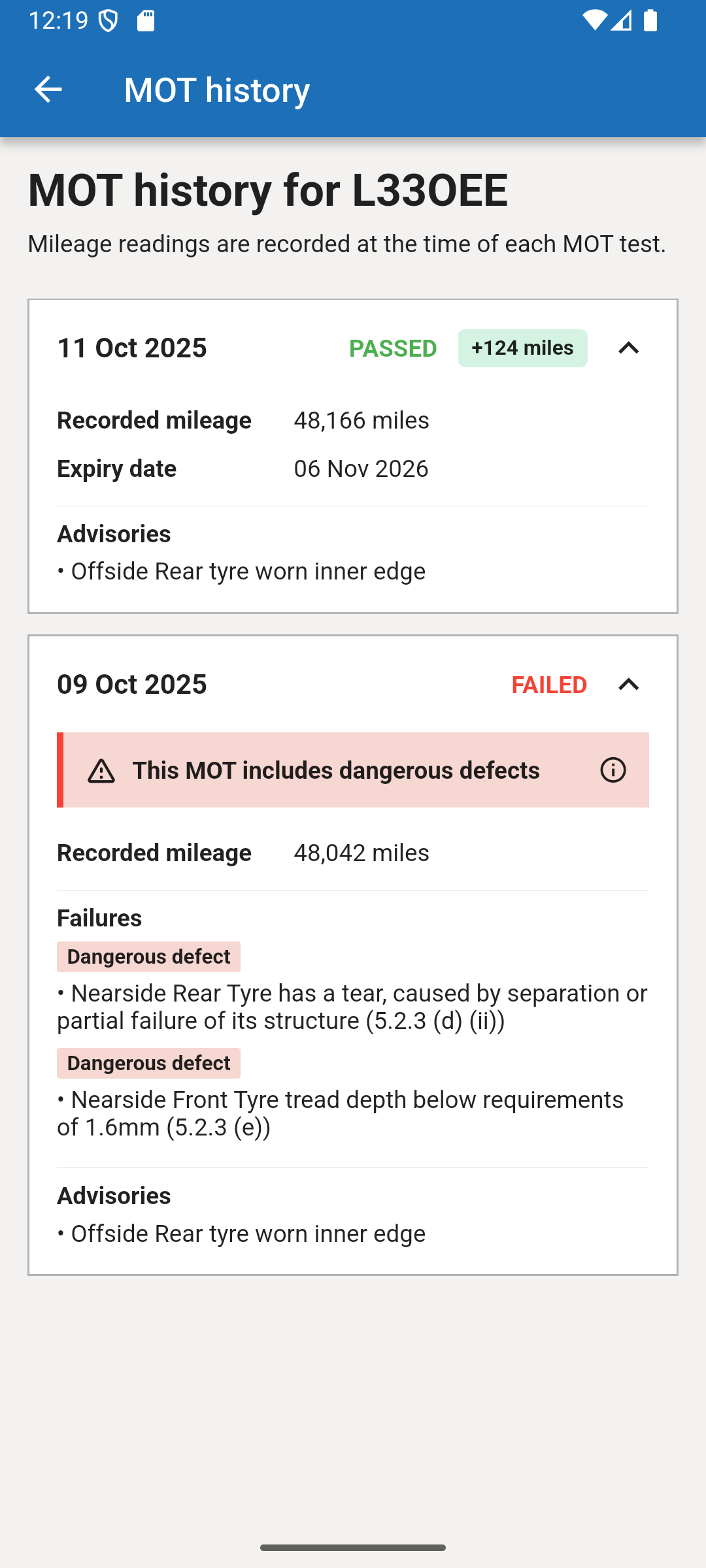The width and height of the screenshot is (706, 1568).
Task: Collapse the 11 Oct 2025 test card
Action: [628, 348]
